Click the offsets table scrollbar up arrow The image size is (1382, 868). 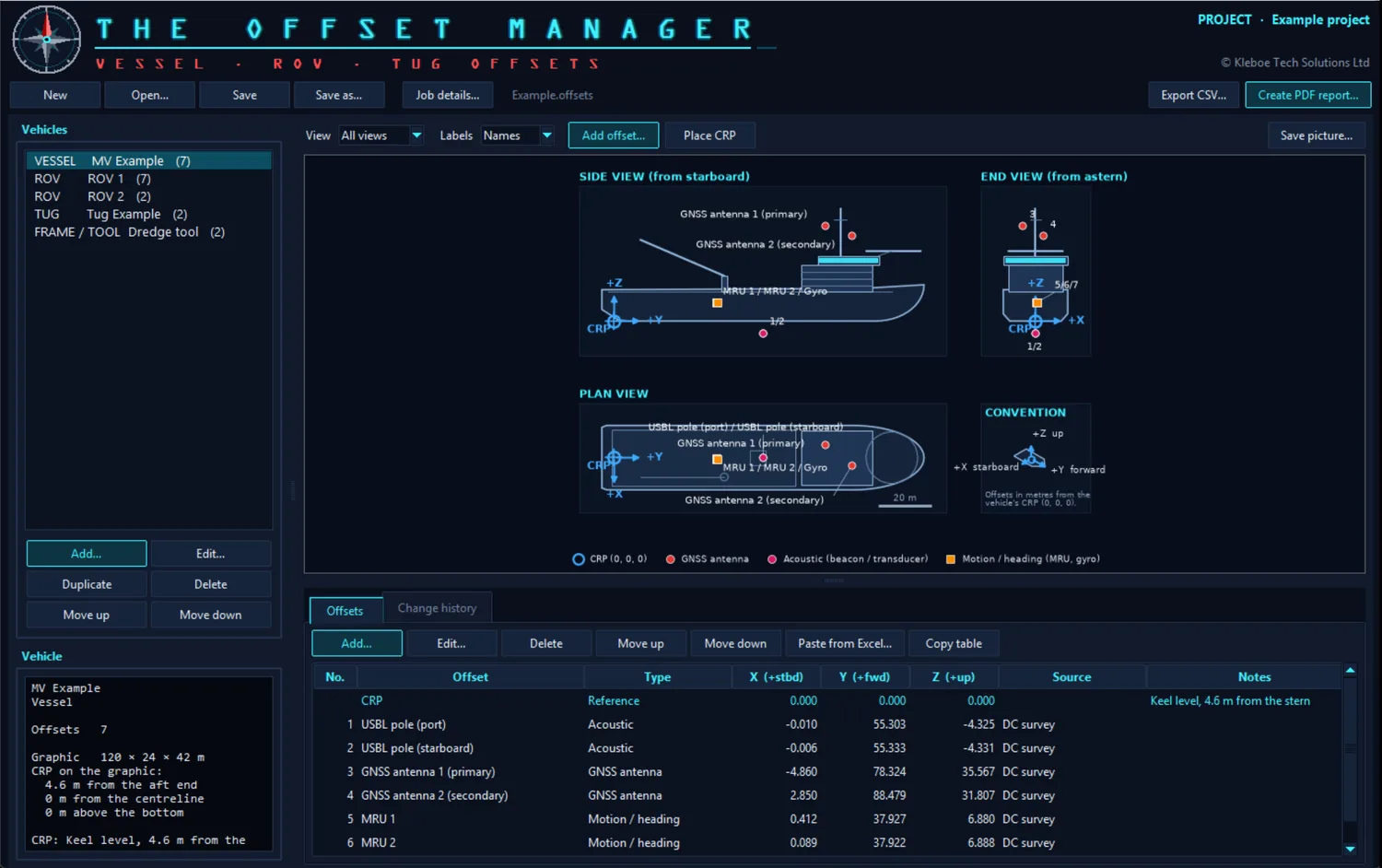pyautogui.click(x=1350, y=671)
